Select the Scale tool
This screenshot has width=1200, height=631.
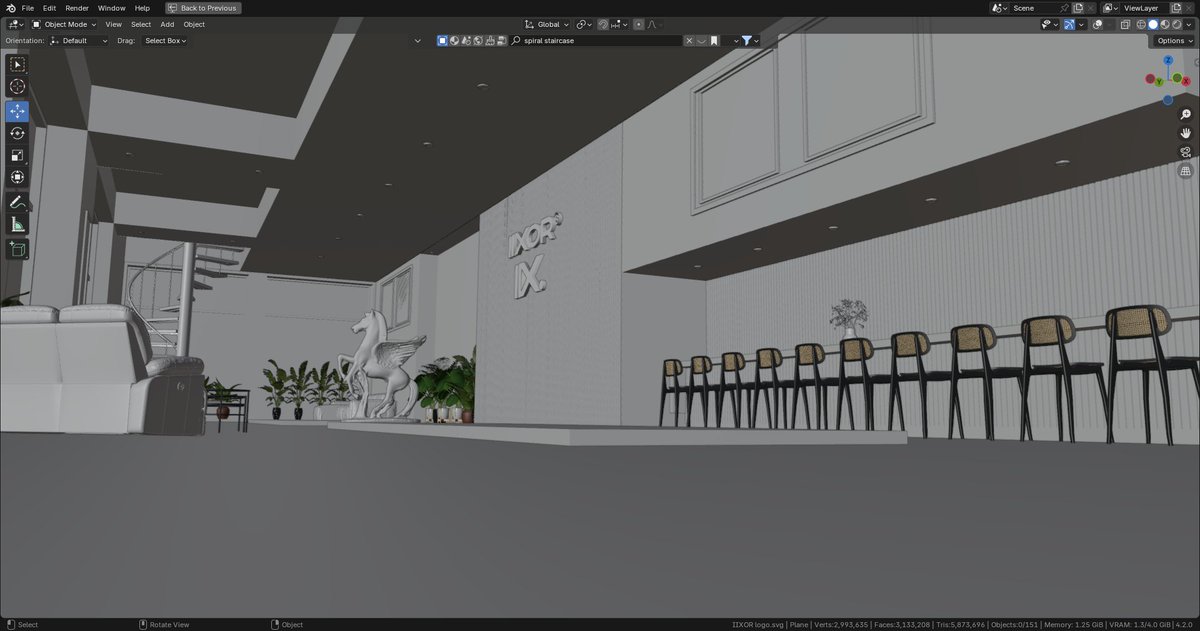pyautogui.click(x=17, y=155)
